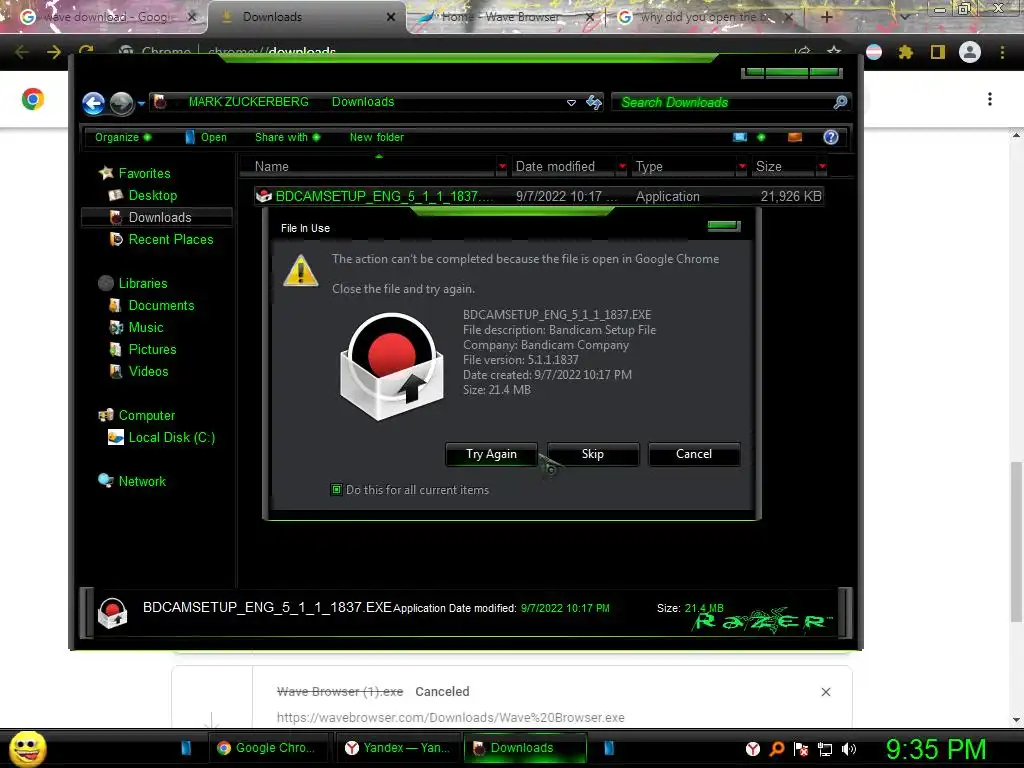Screen dimensions: 1024x768
Task: Open Chrome extensions puzzle icon
Action: (905, 52)
